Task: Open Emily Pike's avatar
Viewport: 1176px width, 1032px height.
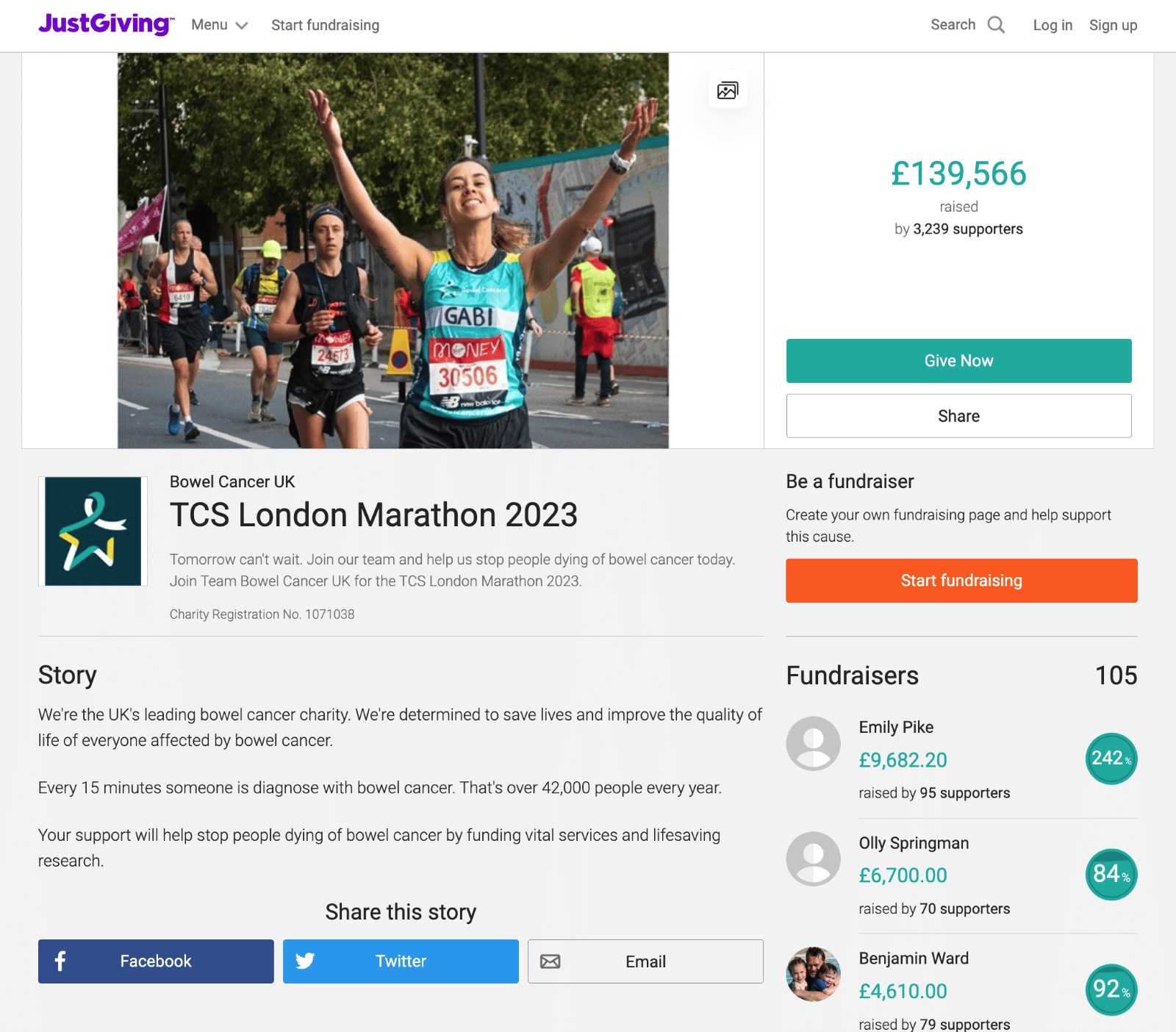Action: pos(813,744)
